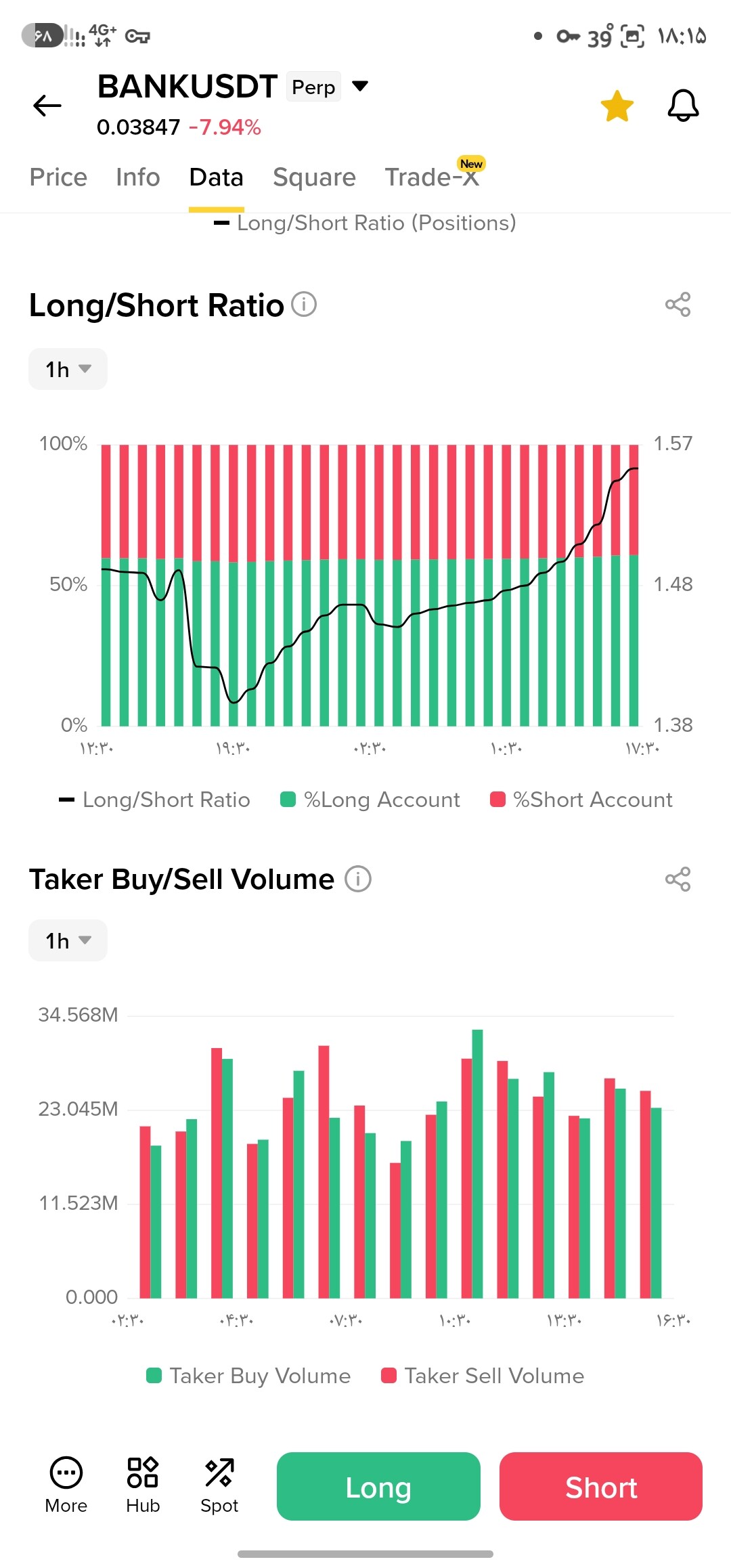The width and height of the screenshot is (731, 1568).
Task: Tap the back arrow icon
Action: tap(47, 106)
